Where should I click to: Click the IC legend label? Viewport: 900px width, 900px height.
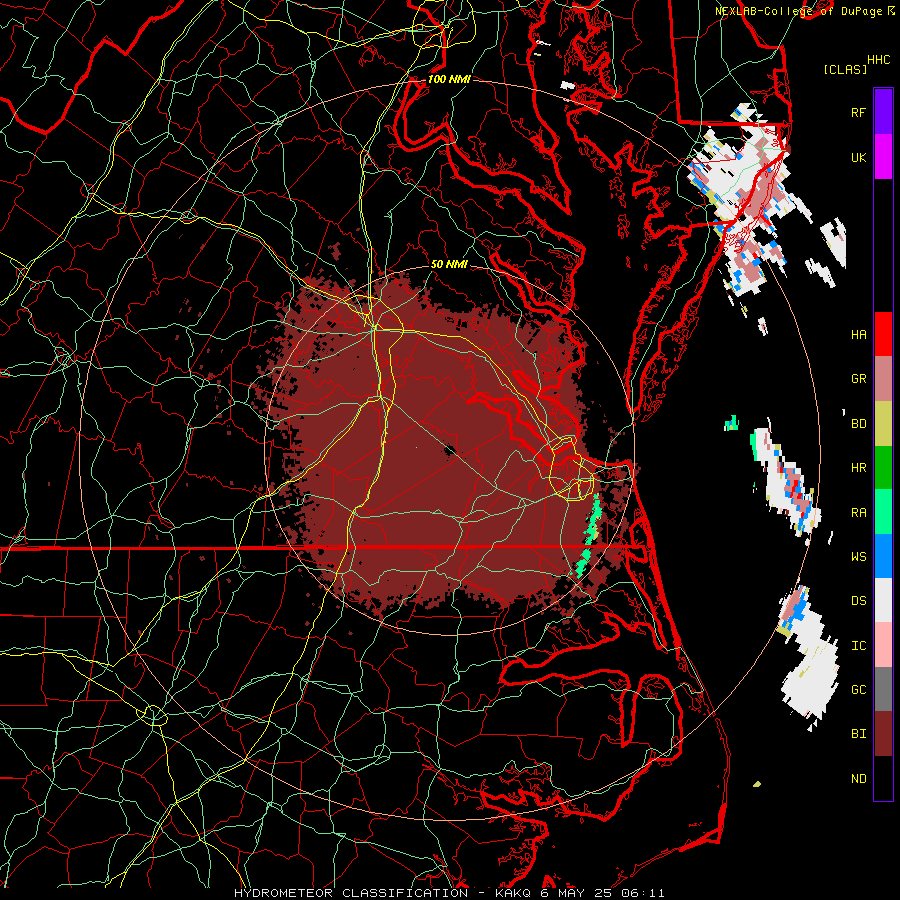pyautogui.click(x=858, y=645)
